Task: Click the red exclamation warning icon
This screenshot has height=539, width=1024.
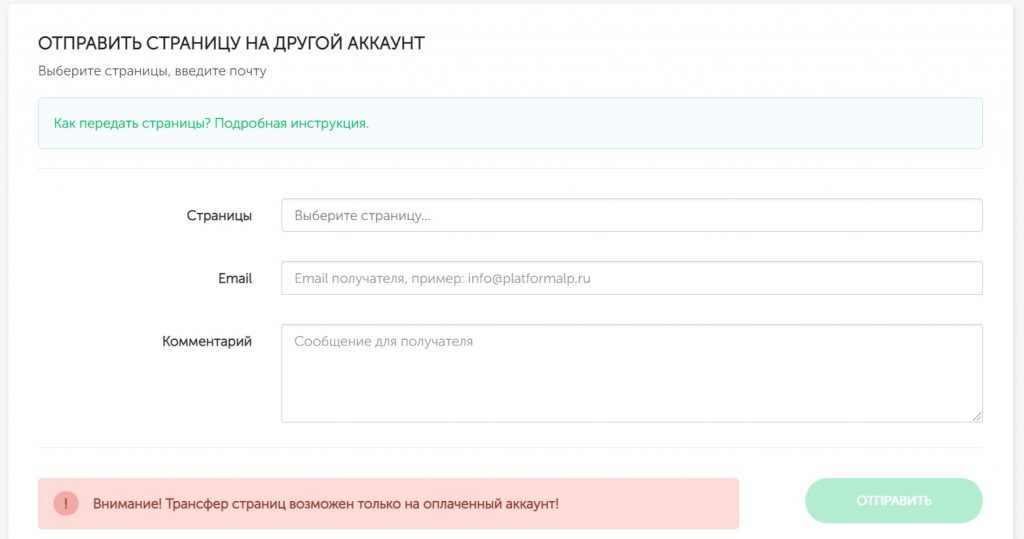Action: (x=66, y=504)
